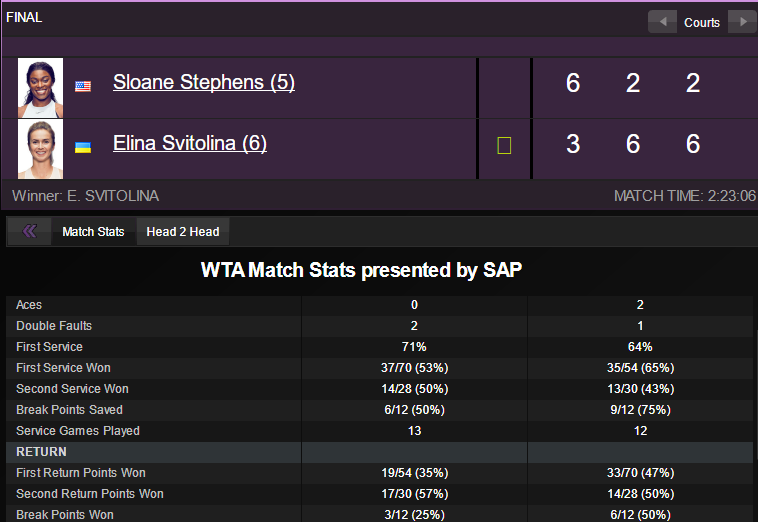Click the next court right arrow
Image resolution: width=758 pixels, height=522 pixels.
(x=741, y=22)
